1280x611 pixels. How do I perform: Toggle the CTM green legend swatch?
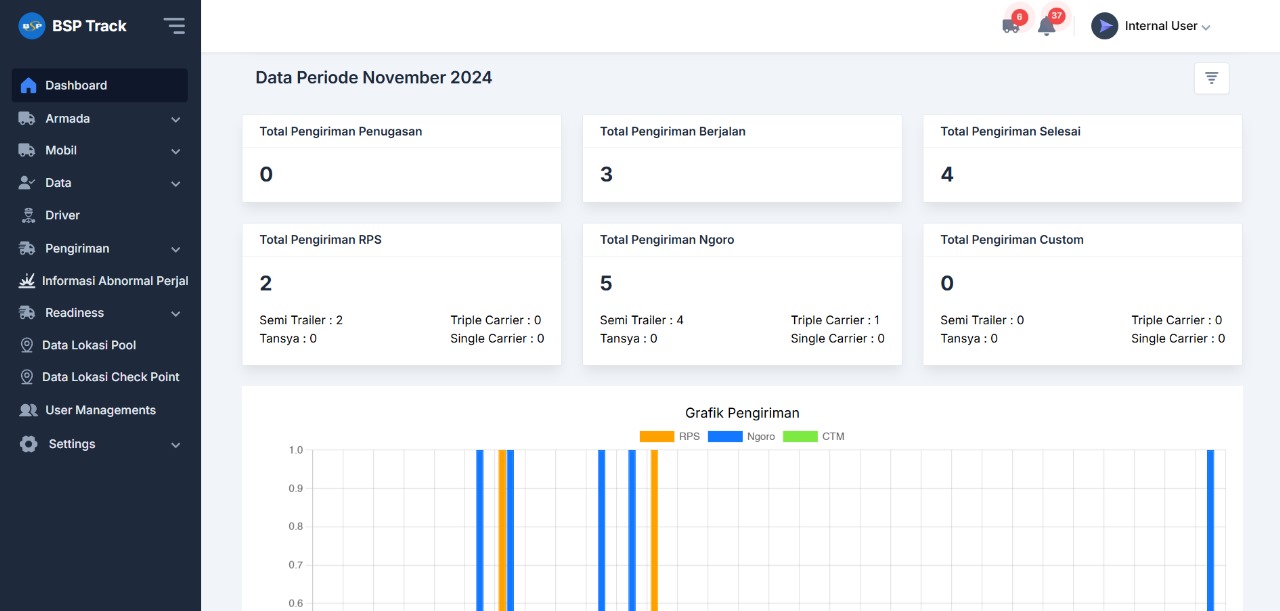(x=800, y=436)
